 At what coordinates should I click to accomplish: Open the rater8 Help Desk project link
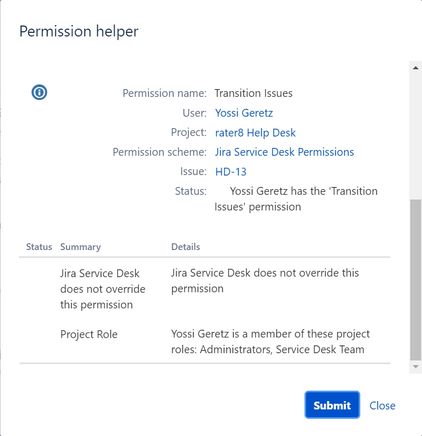point(255,133)
